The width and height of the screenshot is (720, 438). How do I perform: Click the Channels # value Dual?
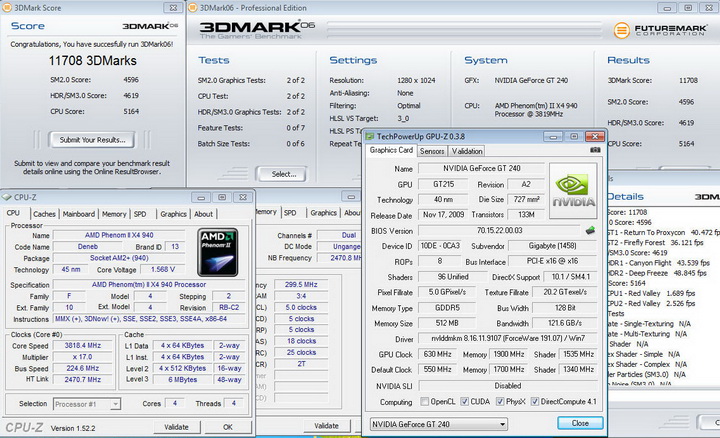click(x=340, y=235)
